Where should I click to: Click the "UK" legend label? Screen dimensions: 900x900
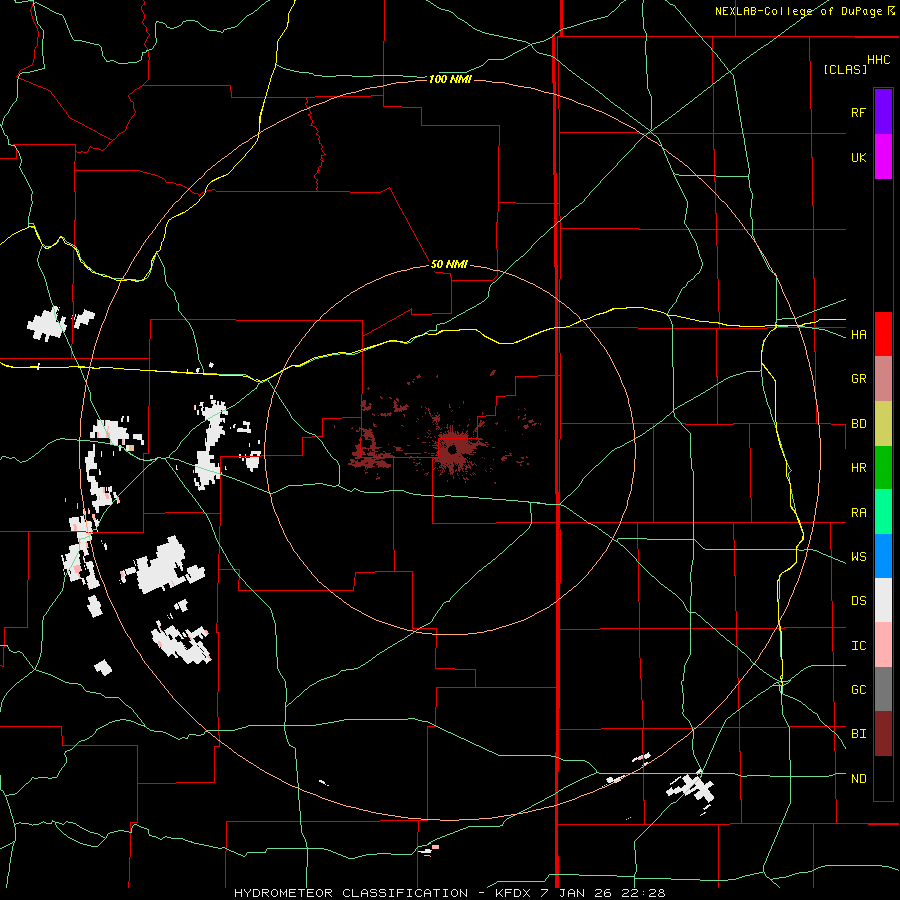[858, 158]
